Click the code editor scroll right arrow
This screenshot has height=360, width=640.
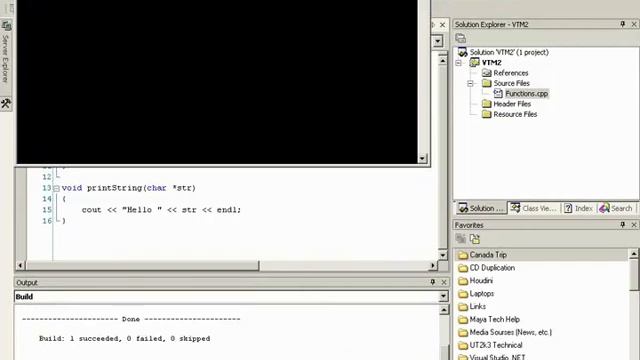click(x=433, y=265)
